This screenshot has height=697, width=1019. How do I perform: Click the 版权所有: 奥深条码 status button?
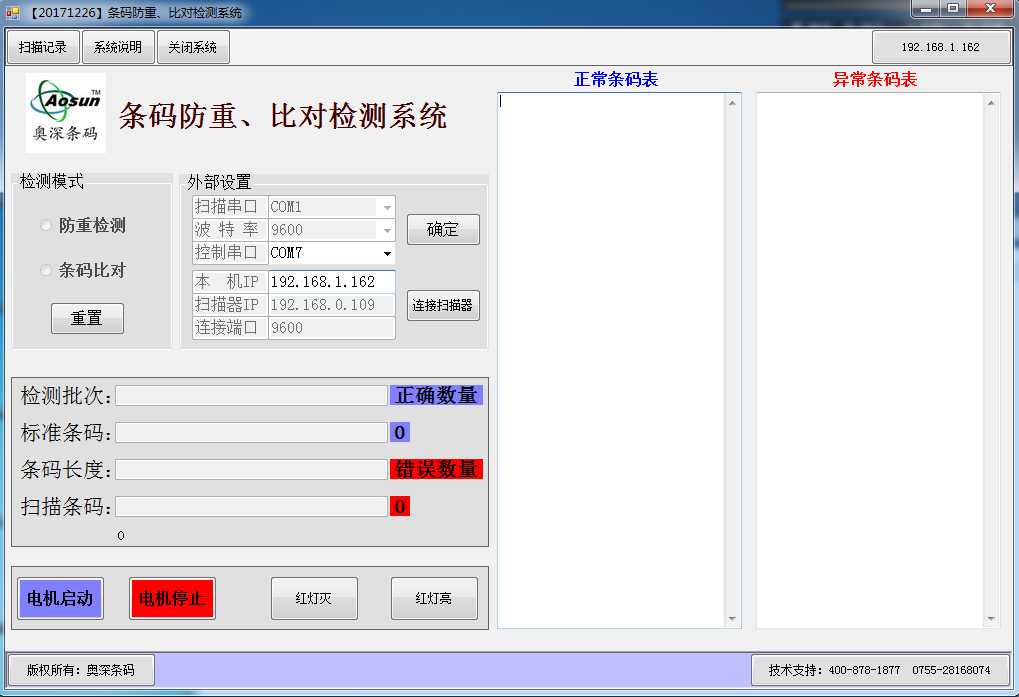pyautogui.click(x=81, y=670)
